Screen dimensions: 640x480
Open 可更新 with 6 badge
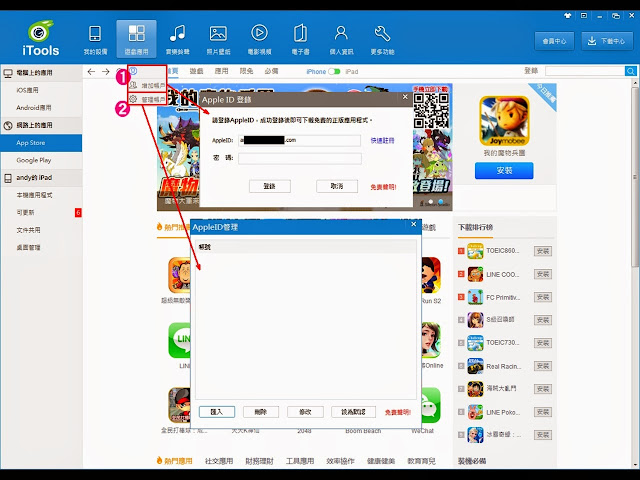point(41,213)
